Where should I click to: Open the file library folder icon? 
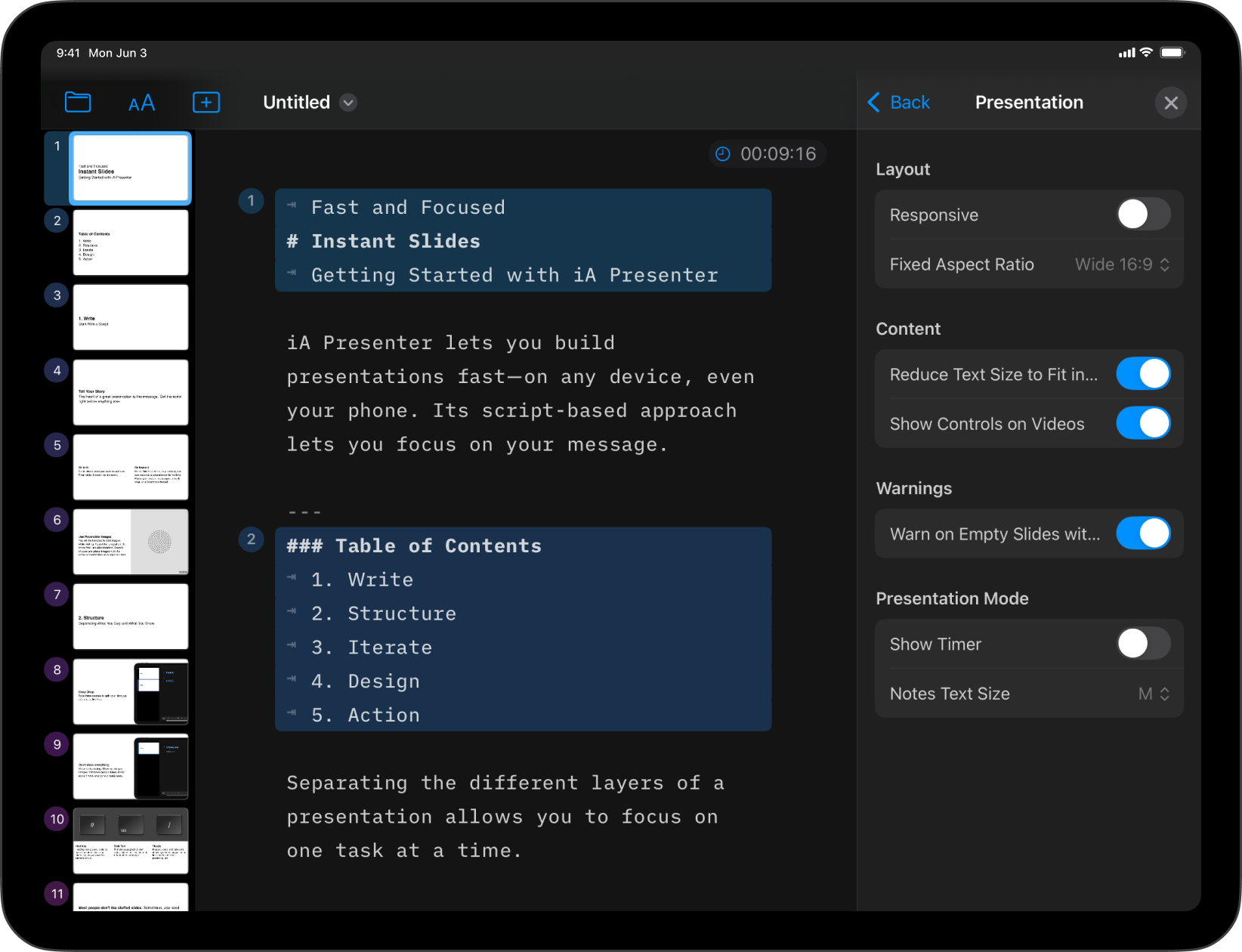pyautogui.click(x=78, y=102)
